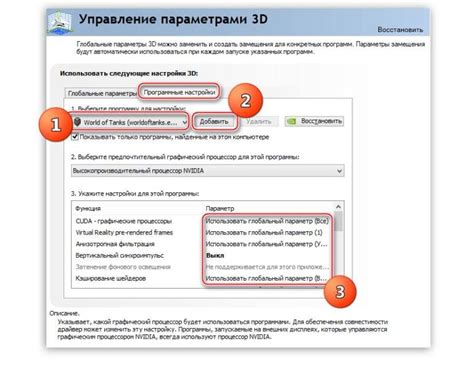Select the Вертикальный синхроимпульс row
The height and width of the screenshot is (367, 474).
203,255
